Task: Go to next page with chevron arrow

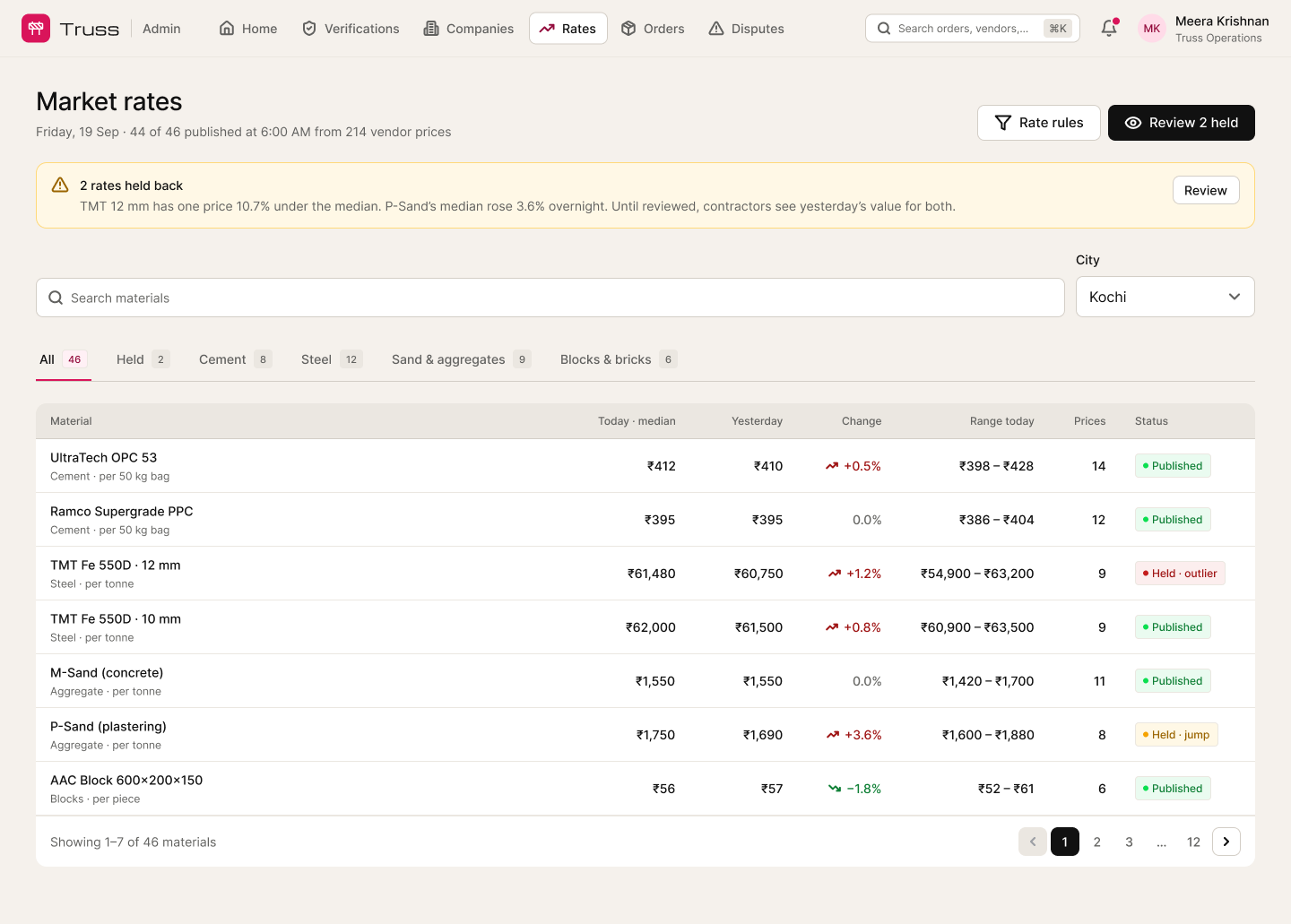Action: (1226, 842)
